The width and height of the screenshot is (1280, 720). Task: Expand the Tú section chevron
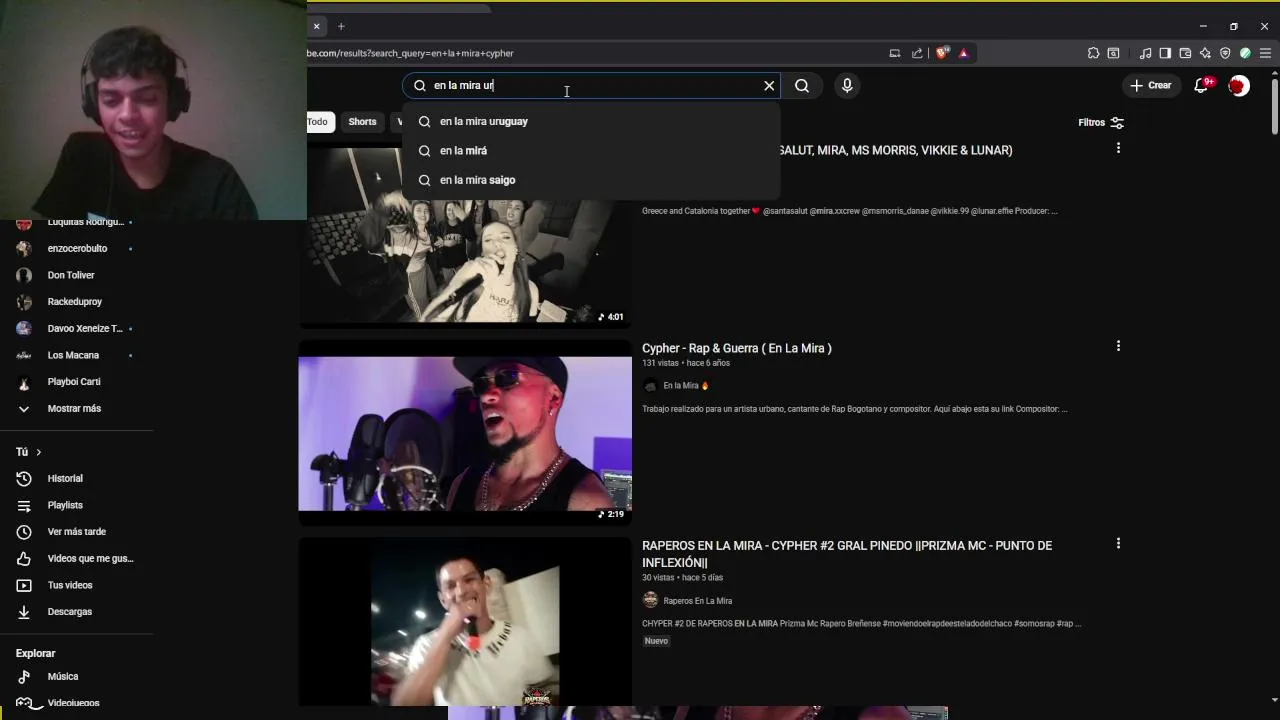(x=38, y=452)
